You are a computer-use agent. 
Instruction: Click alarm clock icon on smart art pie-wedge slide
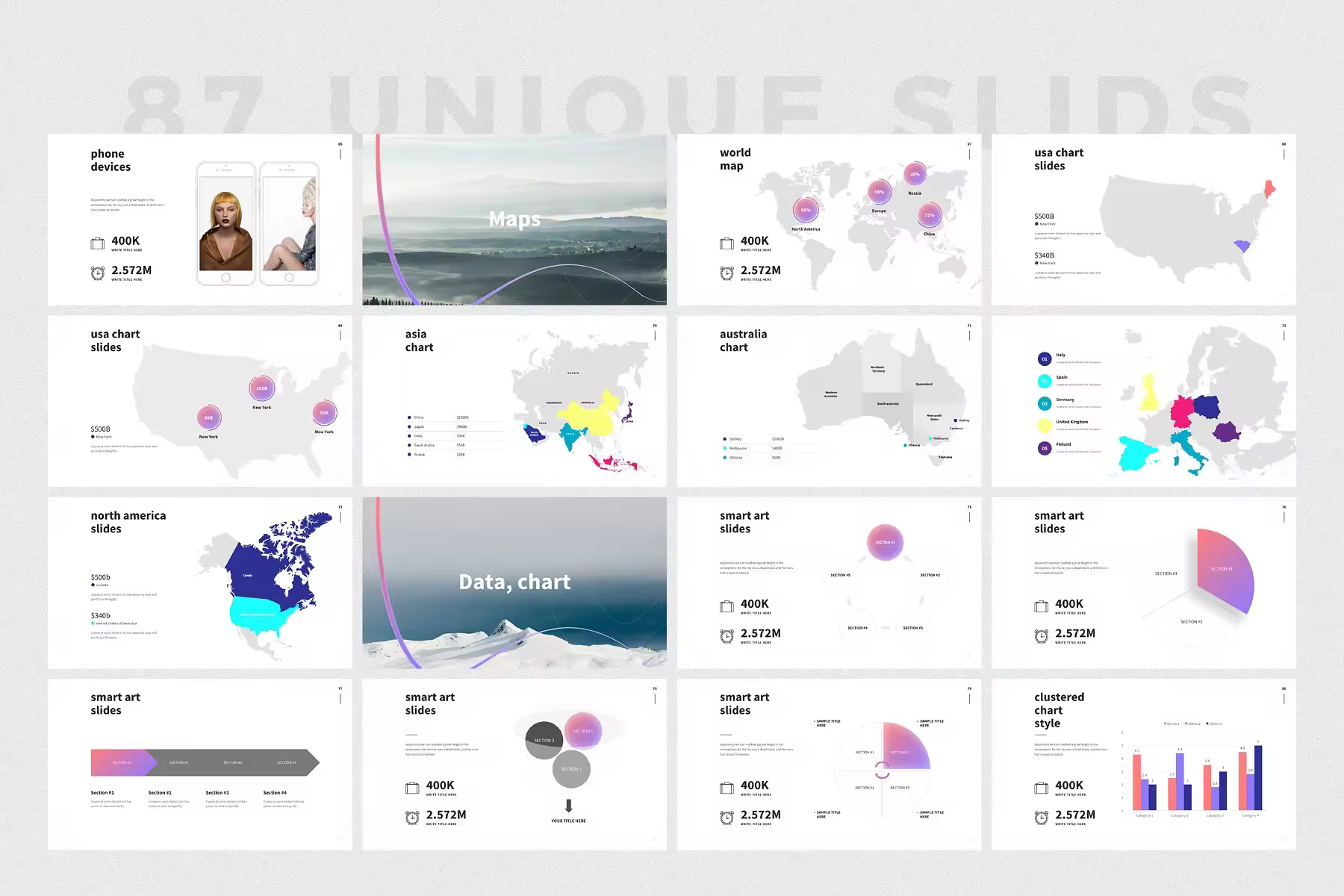1042,636
